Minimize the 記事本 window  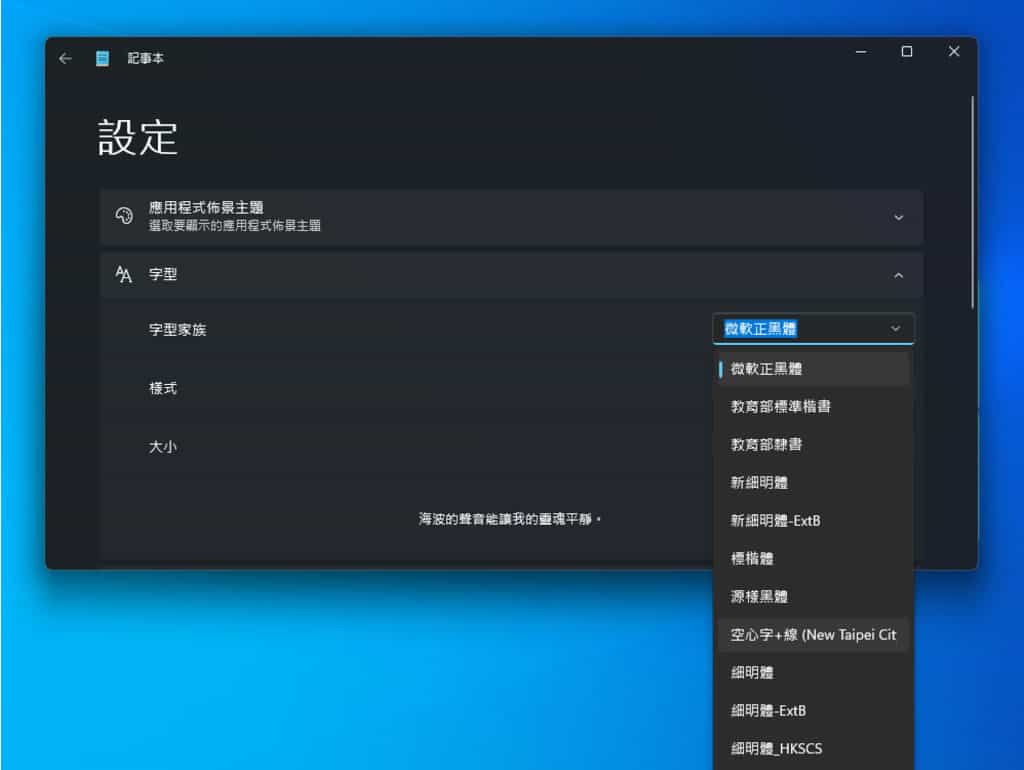coord(861,52)
